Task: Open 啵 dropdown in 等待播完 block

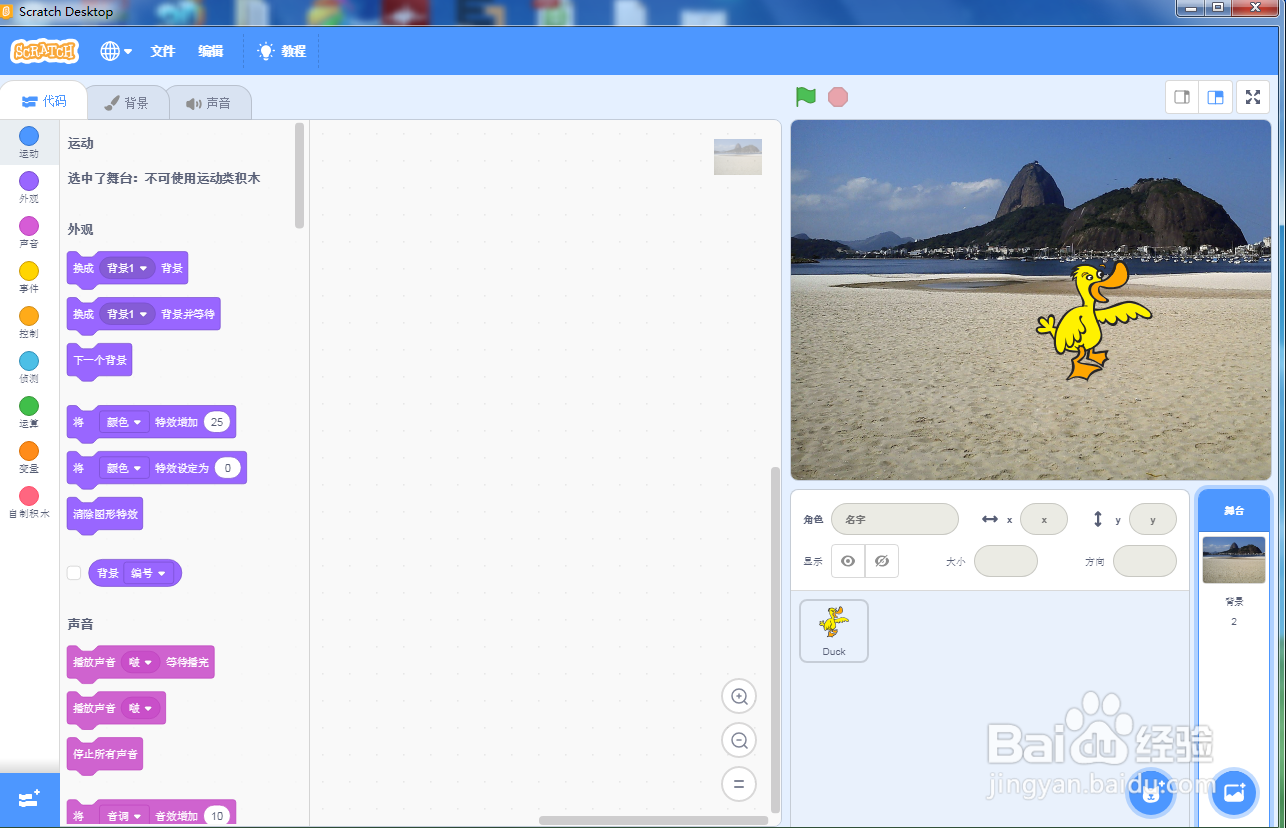Action: pyautogui.click(x=140, y=662)
